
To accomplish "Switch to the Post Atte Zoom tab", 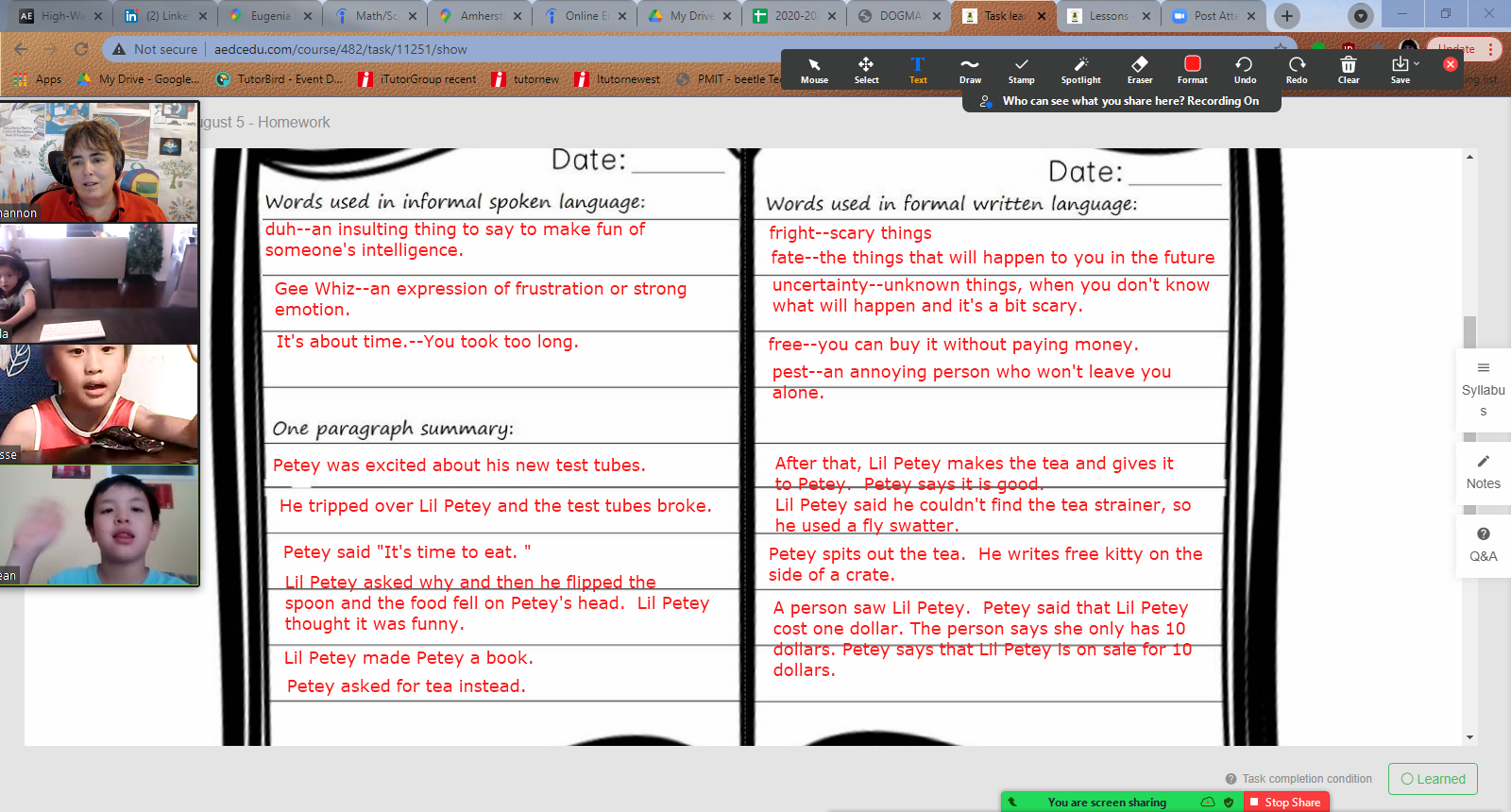I will 1214,16.
